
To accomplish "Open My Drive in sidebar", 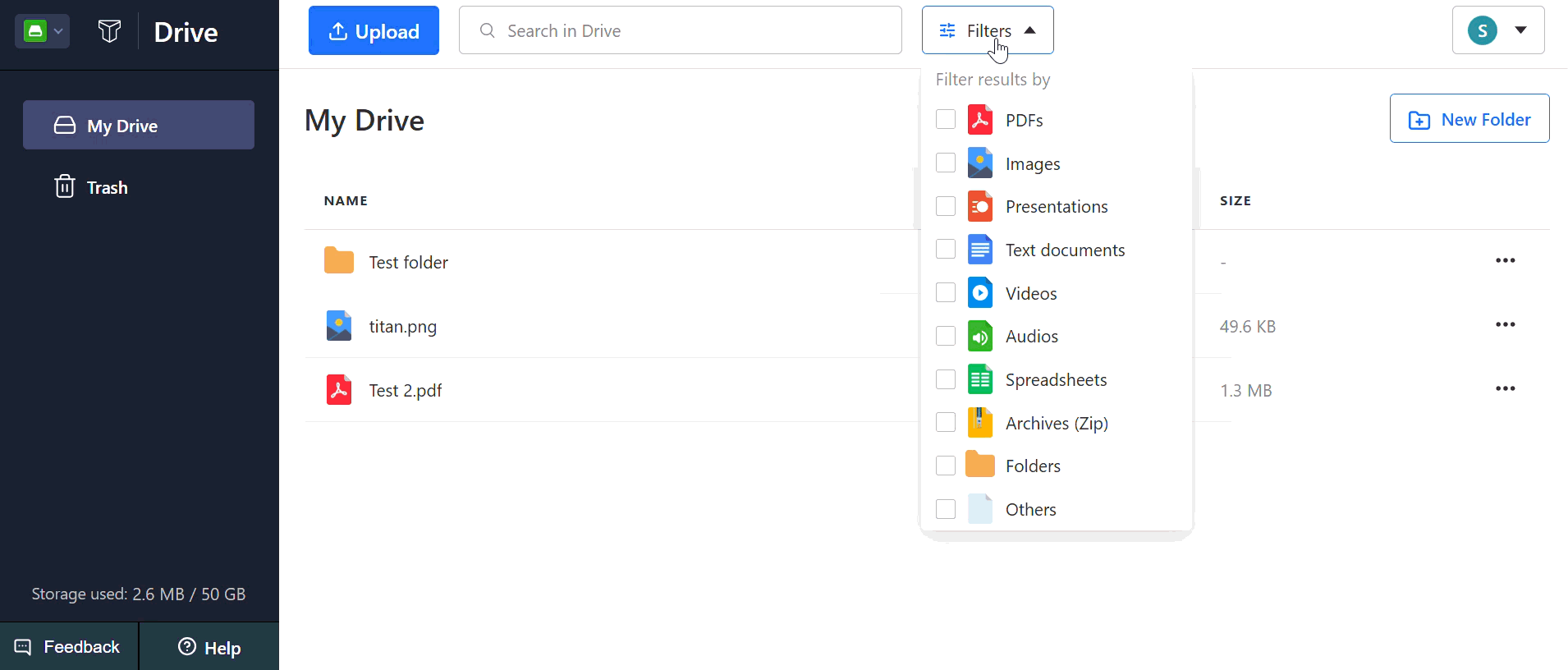I will coord(139,125).
